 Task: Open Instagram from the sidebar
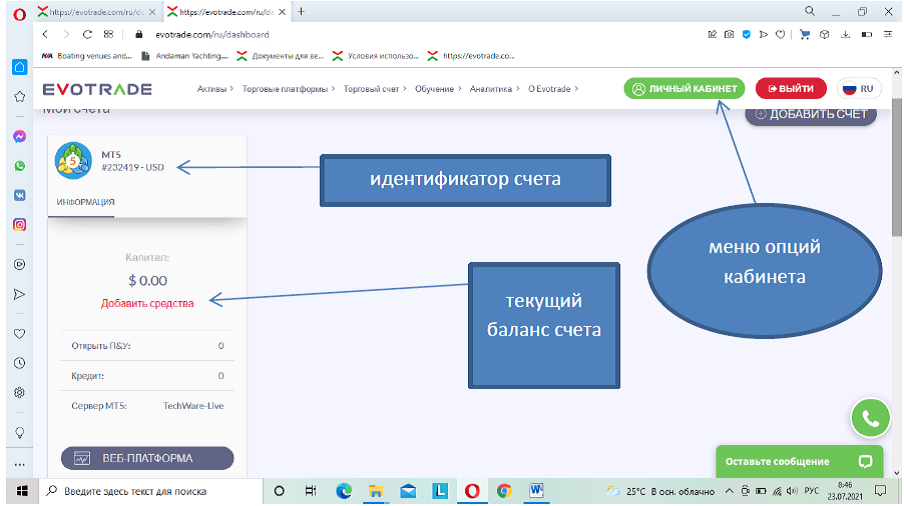[x=19, y=225]
